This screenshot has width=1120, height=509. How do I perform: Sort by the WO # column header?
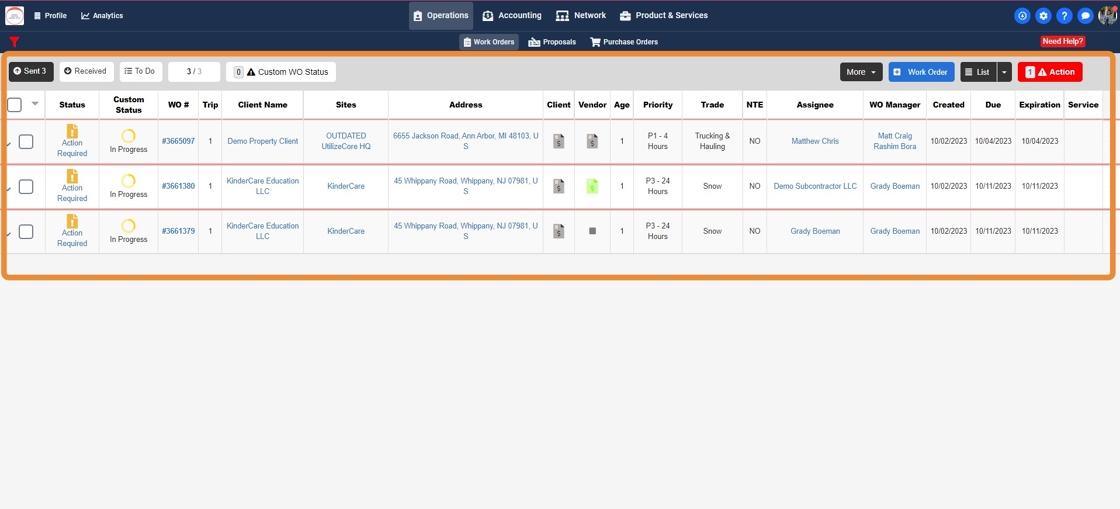pos(178,105)
